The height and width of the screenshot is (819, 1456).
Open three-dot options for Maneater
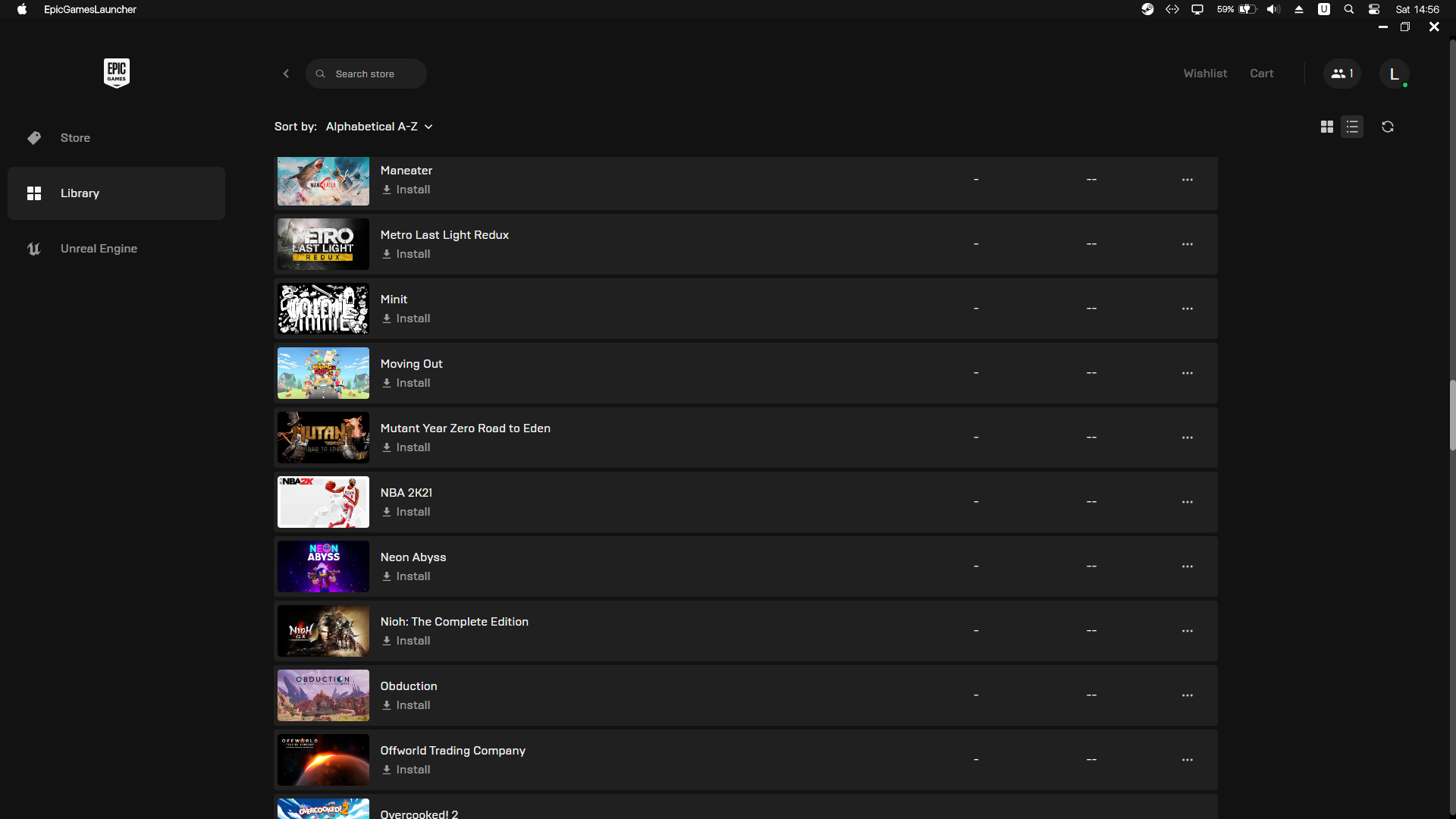point(1187,180)
